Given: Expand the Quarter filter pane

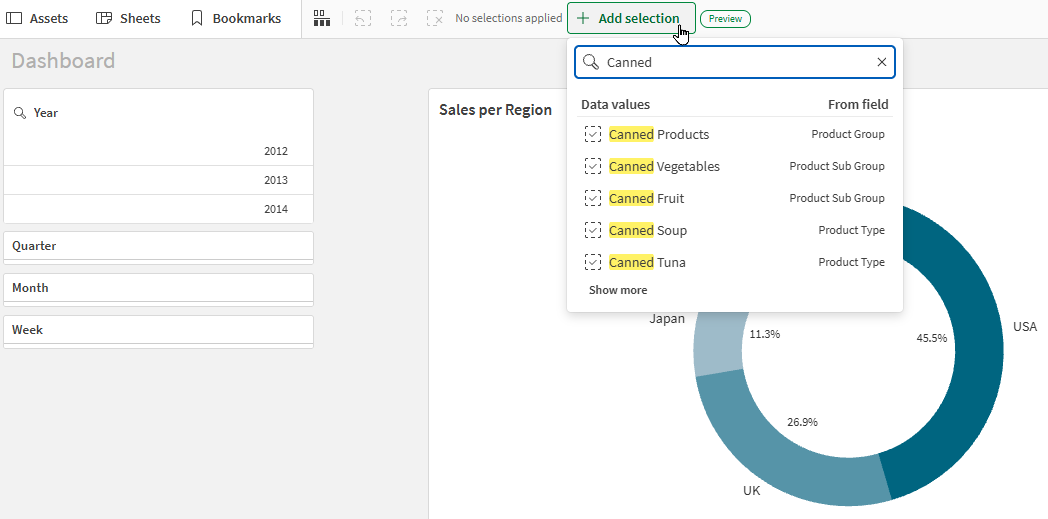Looking at the screenshot, I should [x=158, y=247].
